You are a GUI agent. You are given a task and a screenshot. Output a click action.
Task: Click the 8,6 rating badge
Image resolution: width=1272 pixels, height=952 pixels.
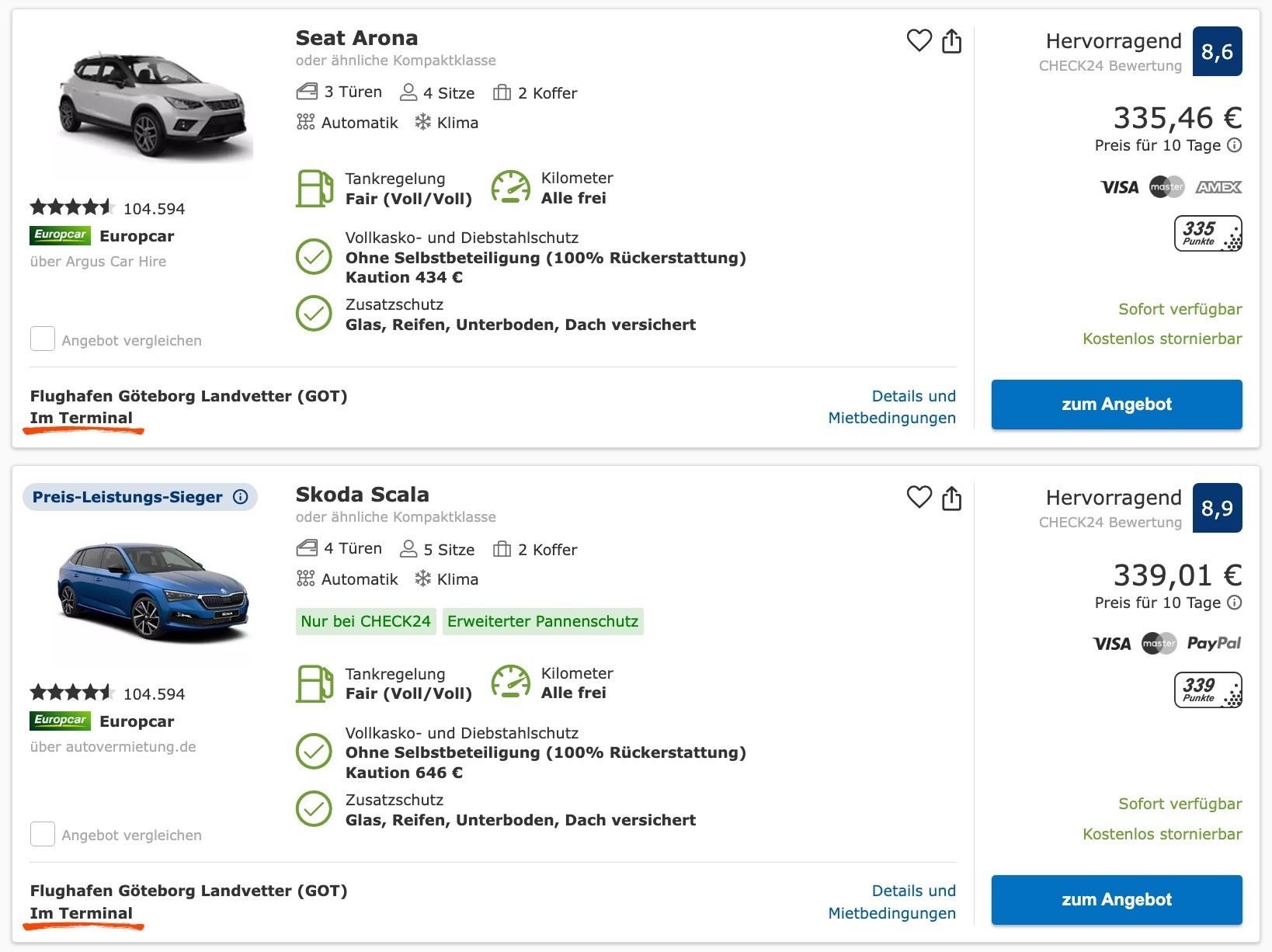coord(1217,51)
